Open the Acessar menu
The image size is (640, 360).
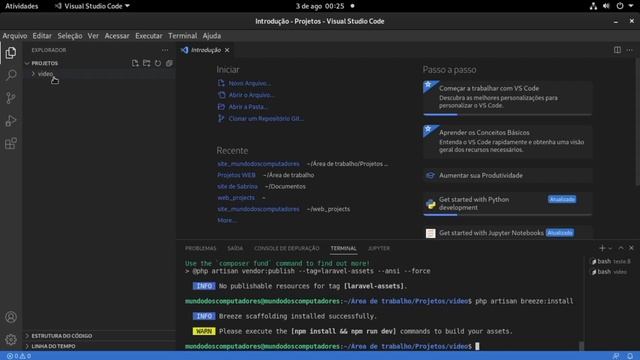[x=117, y=36]
